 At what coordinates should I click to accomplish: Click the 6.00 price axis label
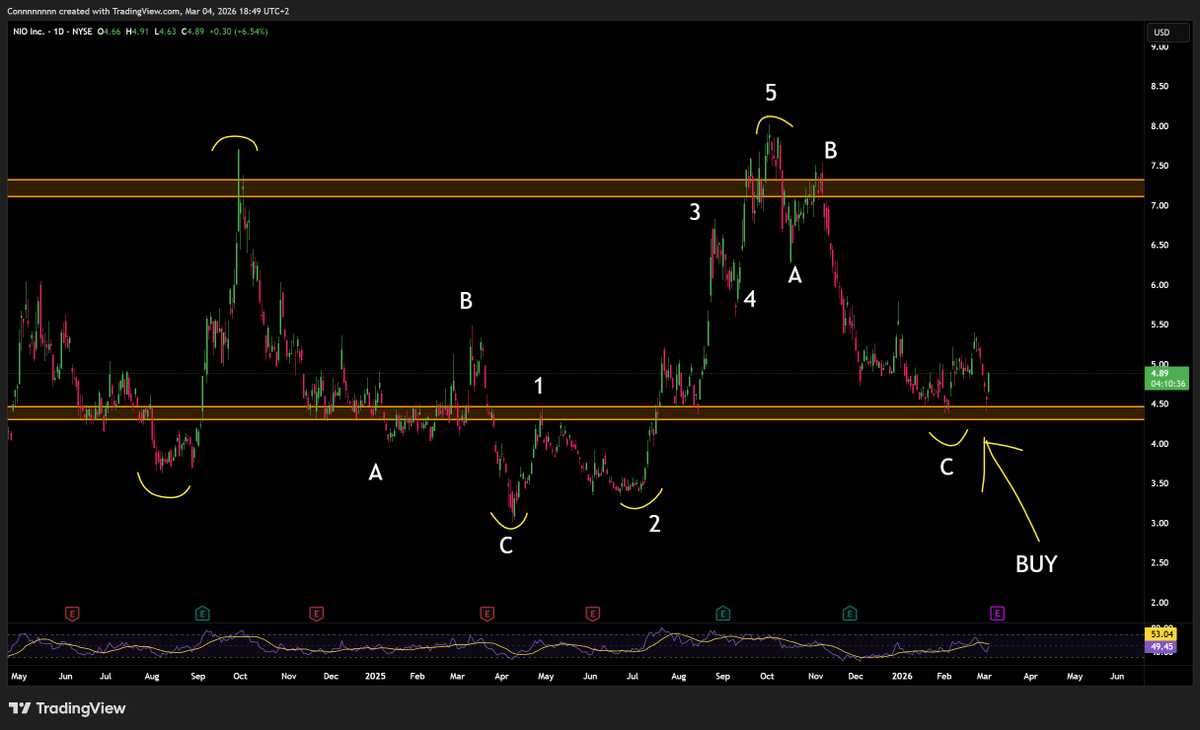pos(1160,285)
